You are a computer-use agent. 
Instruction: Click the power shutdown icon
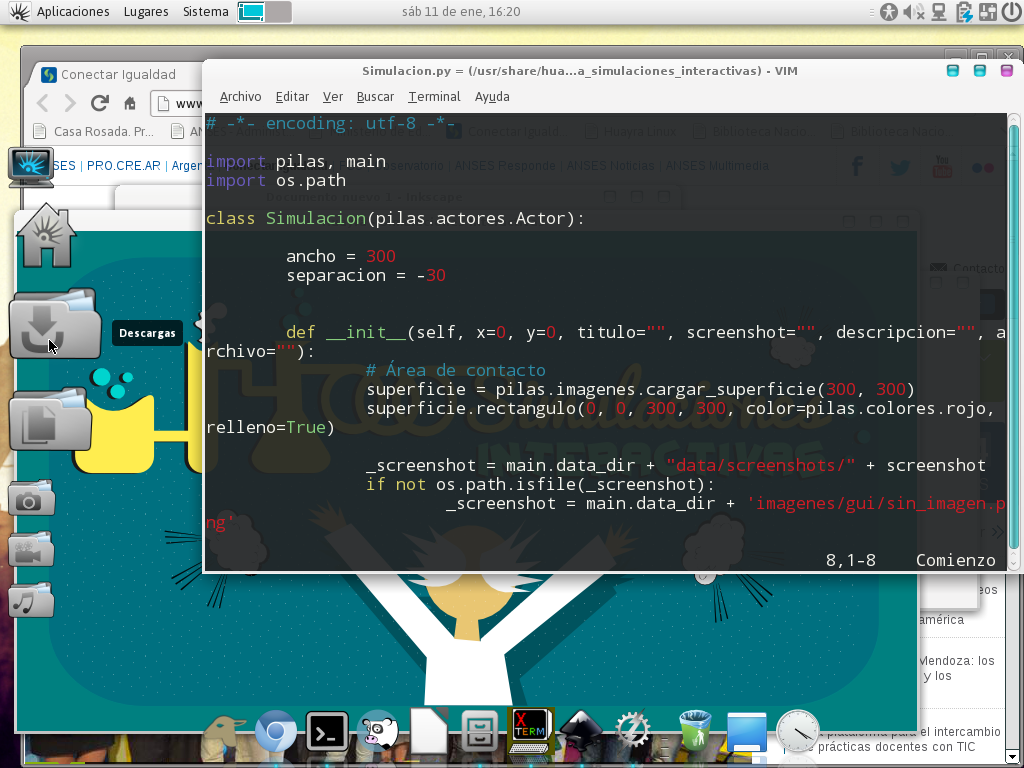click(x=1011, y=12)
